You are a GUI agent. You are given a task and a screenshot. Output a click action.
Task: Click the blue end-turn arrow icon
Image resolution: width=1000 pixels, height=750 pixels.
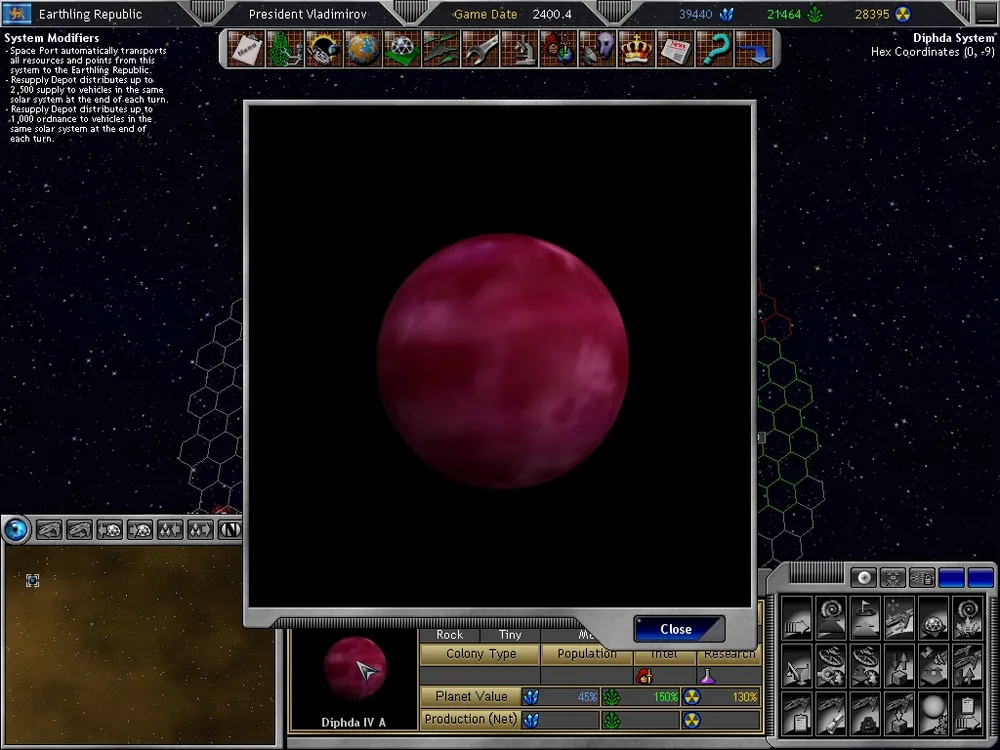[756, 48]
